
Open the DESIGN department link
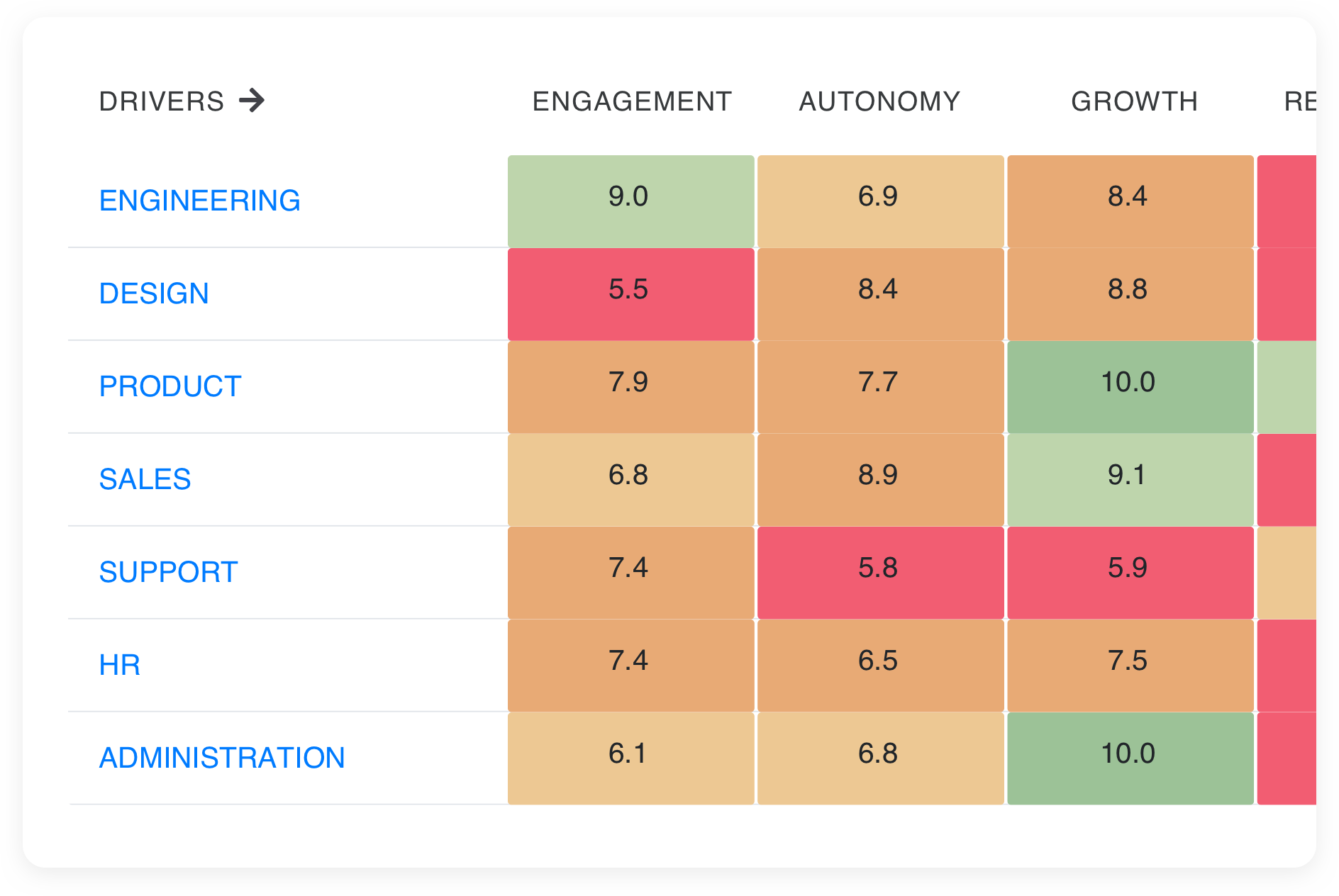[155, 293]
